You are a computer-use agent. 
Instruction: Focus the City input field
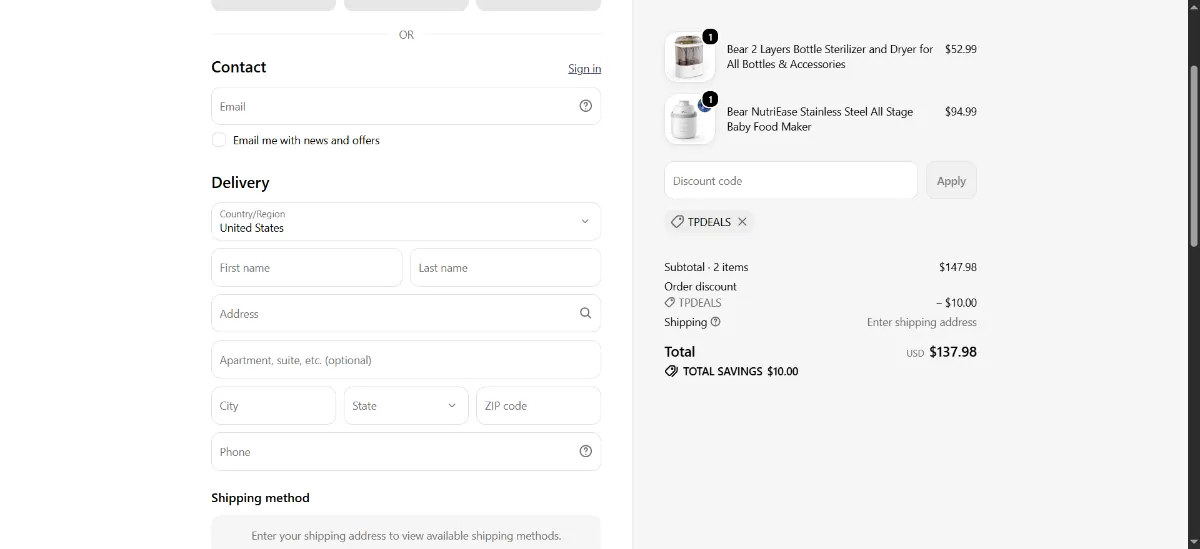[273, 405]
